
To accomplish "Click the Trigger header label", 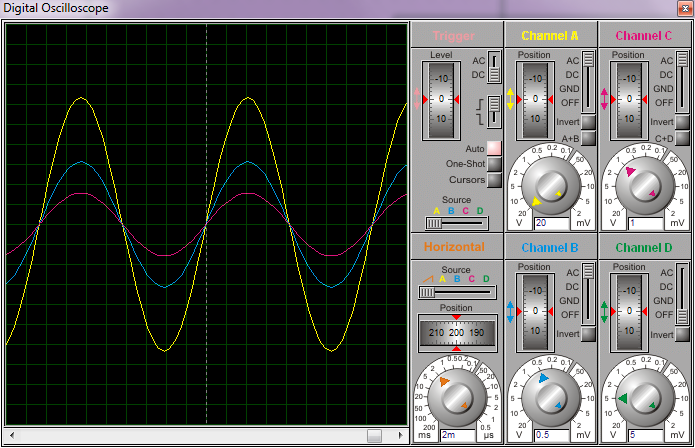I will tap(453, 35).
